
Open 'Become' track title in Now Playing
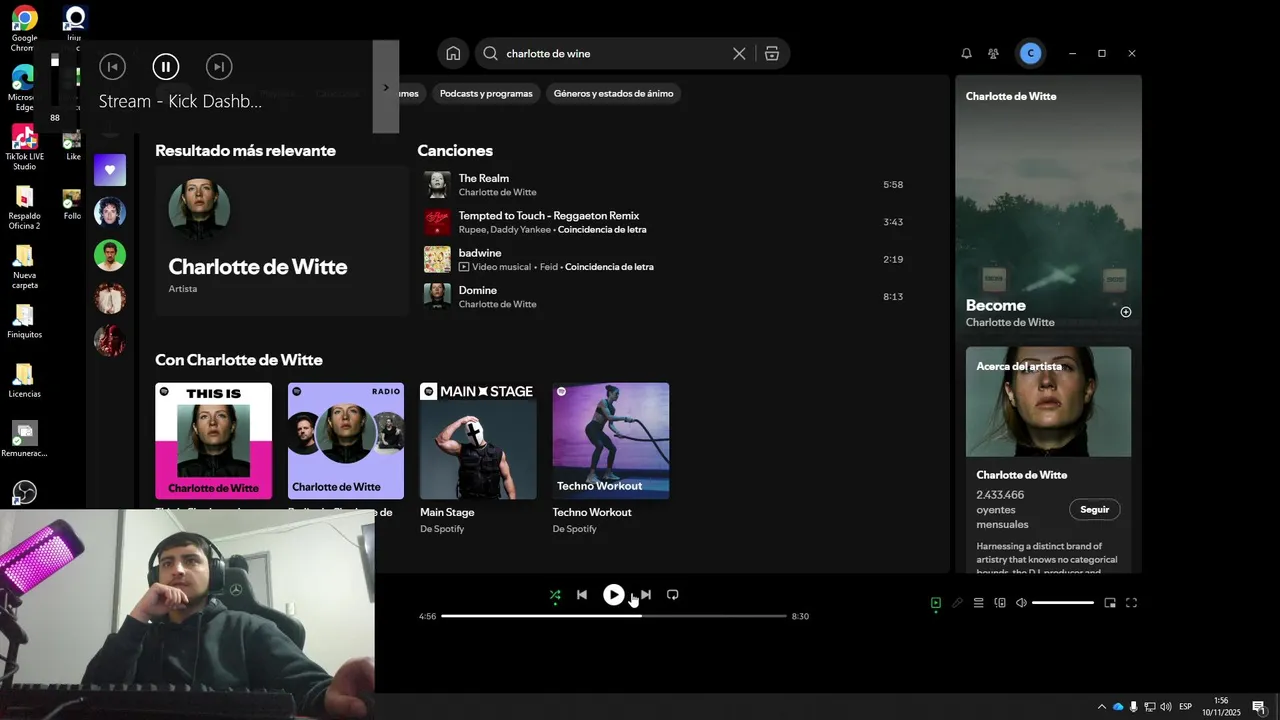coord(996,305)
